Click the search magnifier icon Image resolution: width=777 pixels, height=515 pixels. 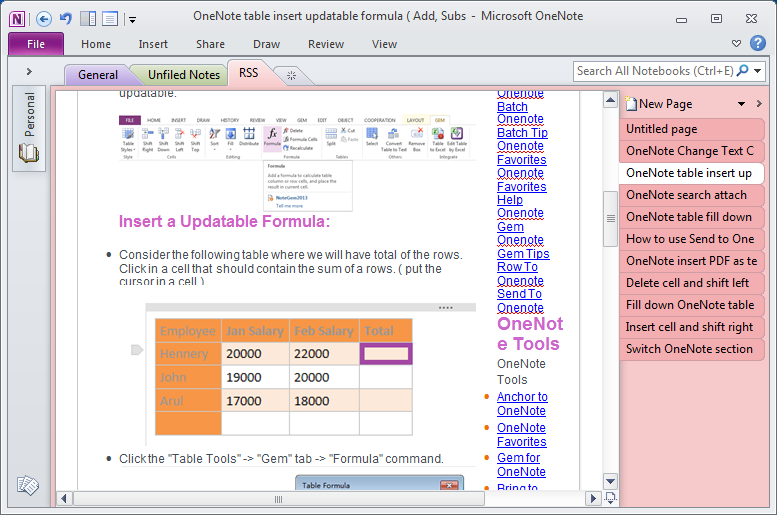coord(742,70)
